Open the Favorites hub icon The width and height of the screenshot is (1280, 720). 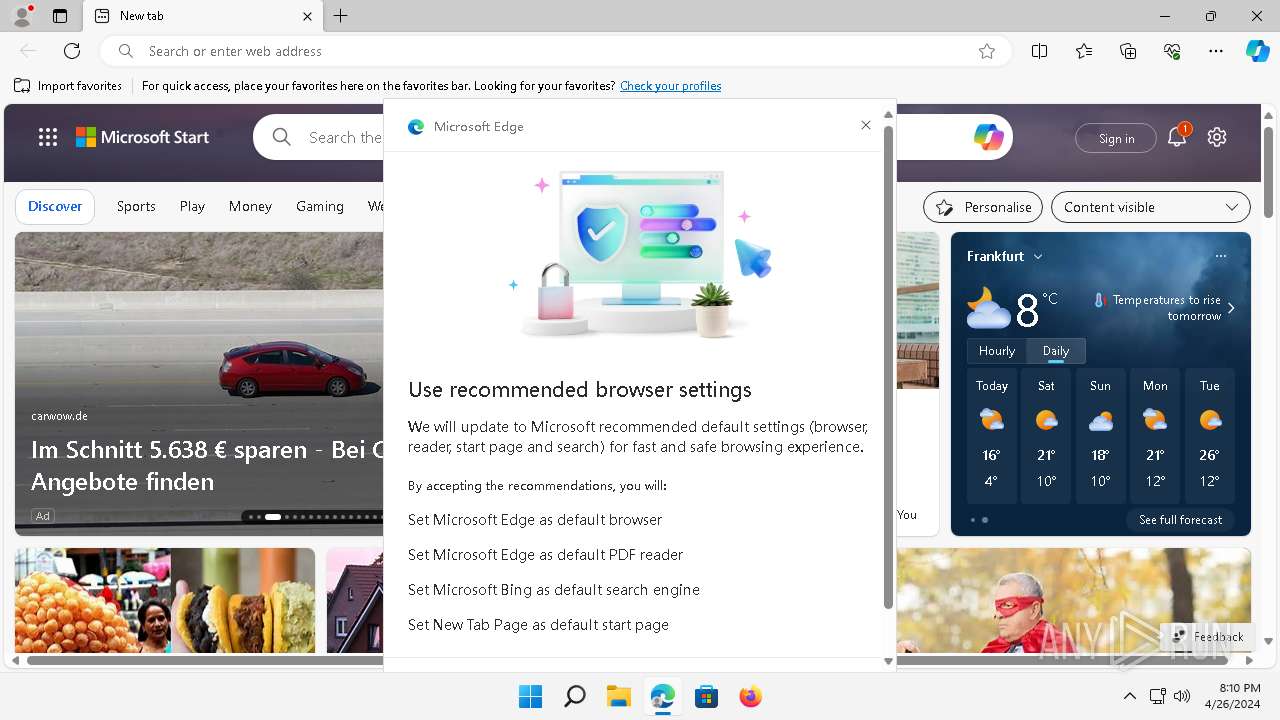(1084, 51)
